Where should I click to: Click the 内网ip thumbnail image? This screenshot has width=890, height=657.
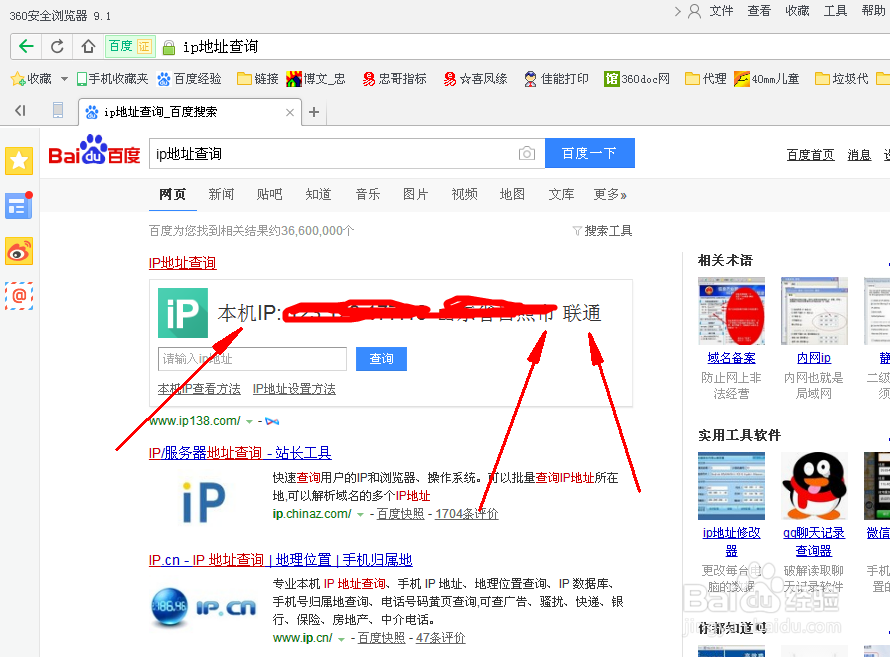coord(814,311)
